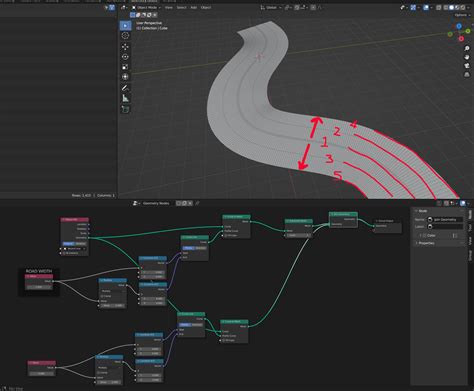Click the zoom magnifier icon in viewport
This screenshot has height=391, width=474.
pyautogui.click(x=467, y=49)
